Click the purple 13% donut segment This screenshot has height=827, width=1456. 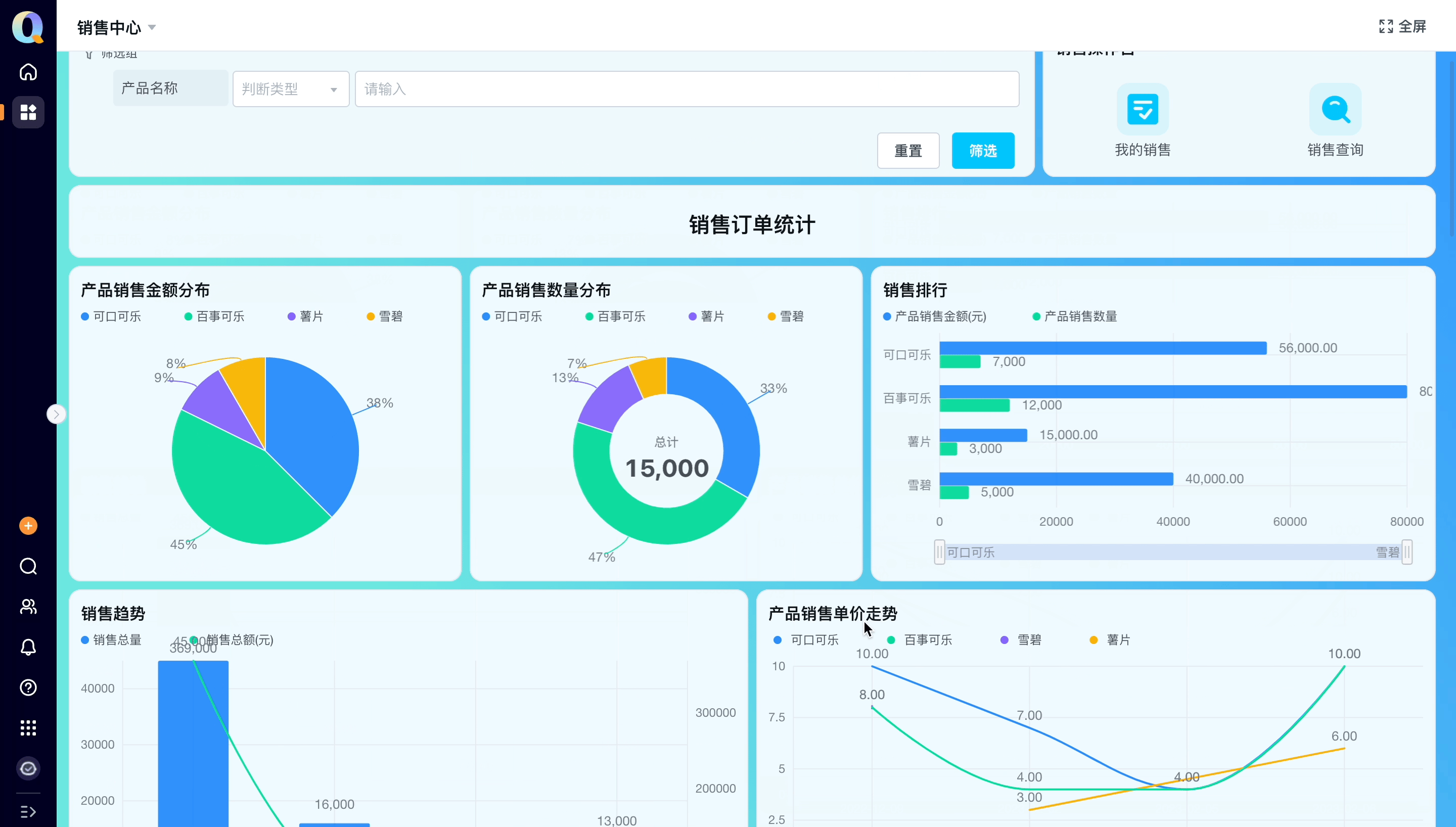pyautogui.click(x=610, y=400)
